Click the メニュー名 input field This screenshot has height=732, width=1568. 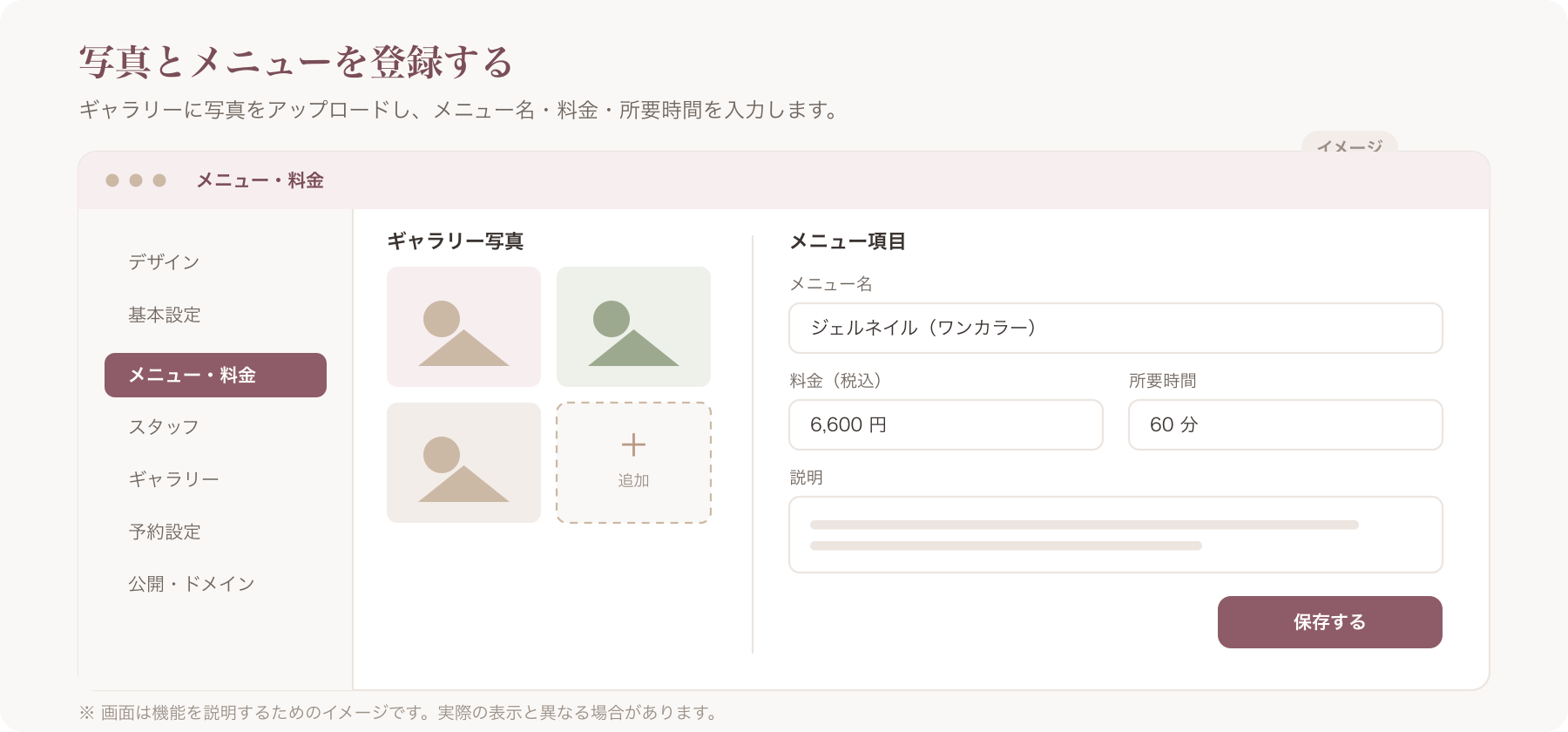(x=1115, y=328)
